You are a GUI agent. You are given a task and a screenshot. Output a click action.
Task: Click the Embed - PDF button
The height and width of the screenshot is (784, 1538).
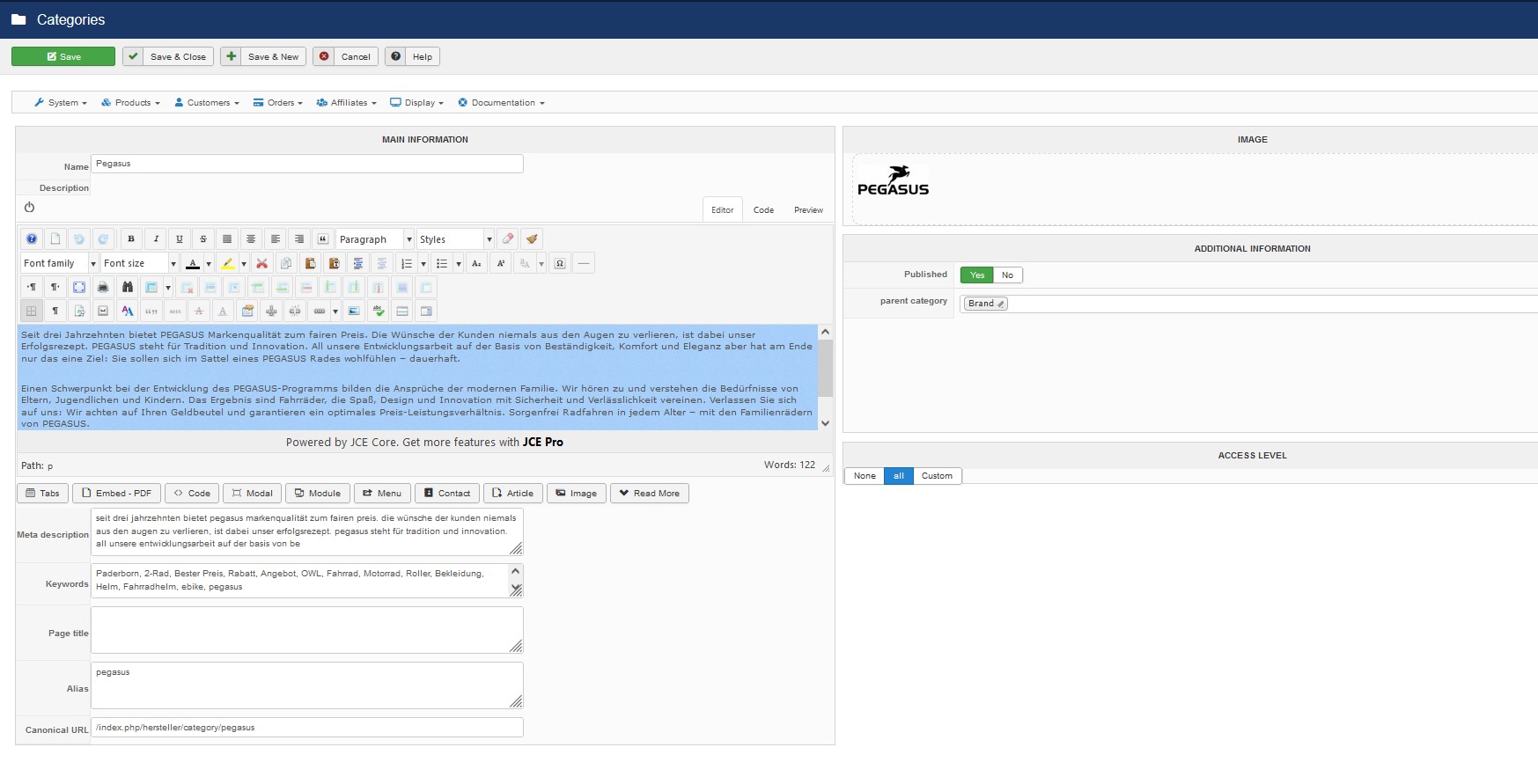tap(117, 494)
